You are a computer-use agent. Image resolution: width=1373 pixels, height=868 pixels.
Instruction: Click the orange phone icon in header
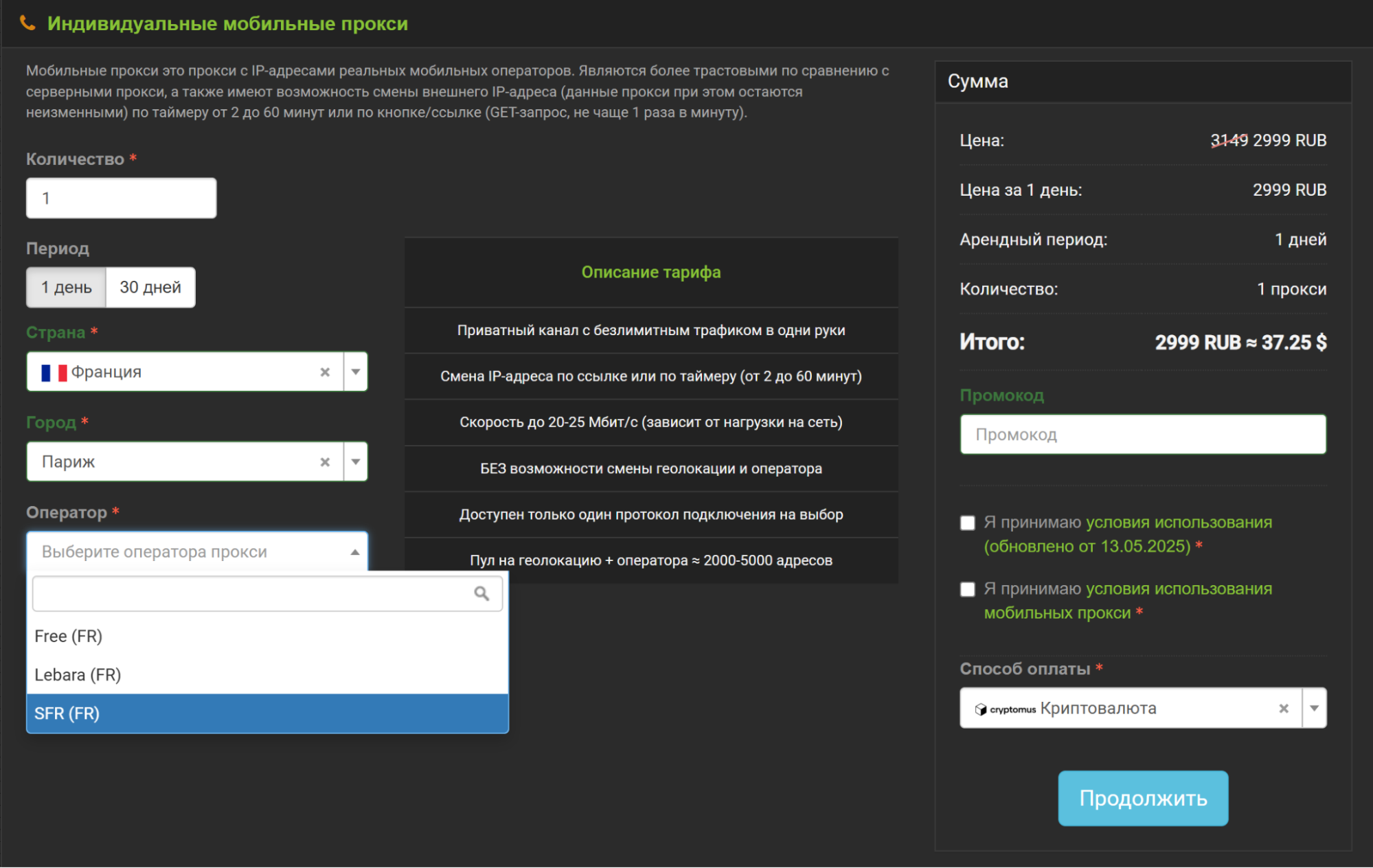[x=27, y=23]
